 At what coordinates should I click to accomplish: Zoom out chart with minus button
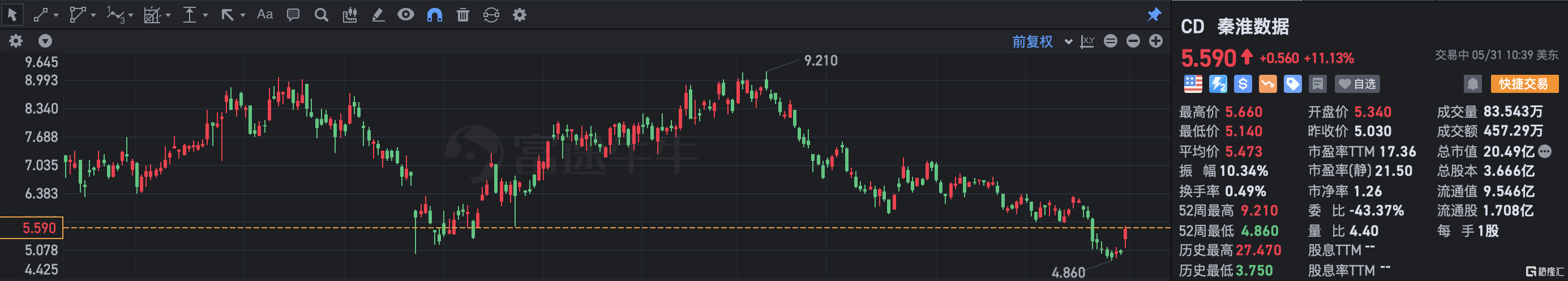click(x=1133, y=41)
